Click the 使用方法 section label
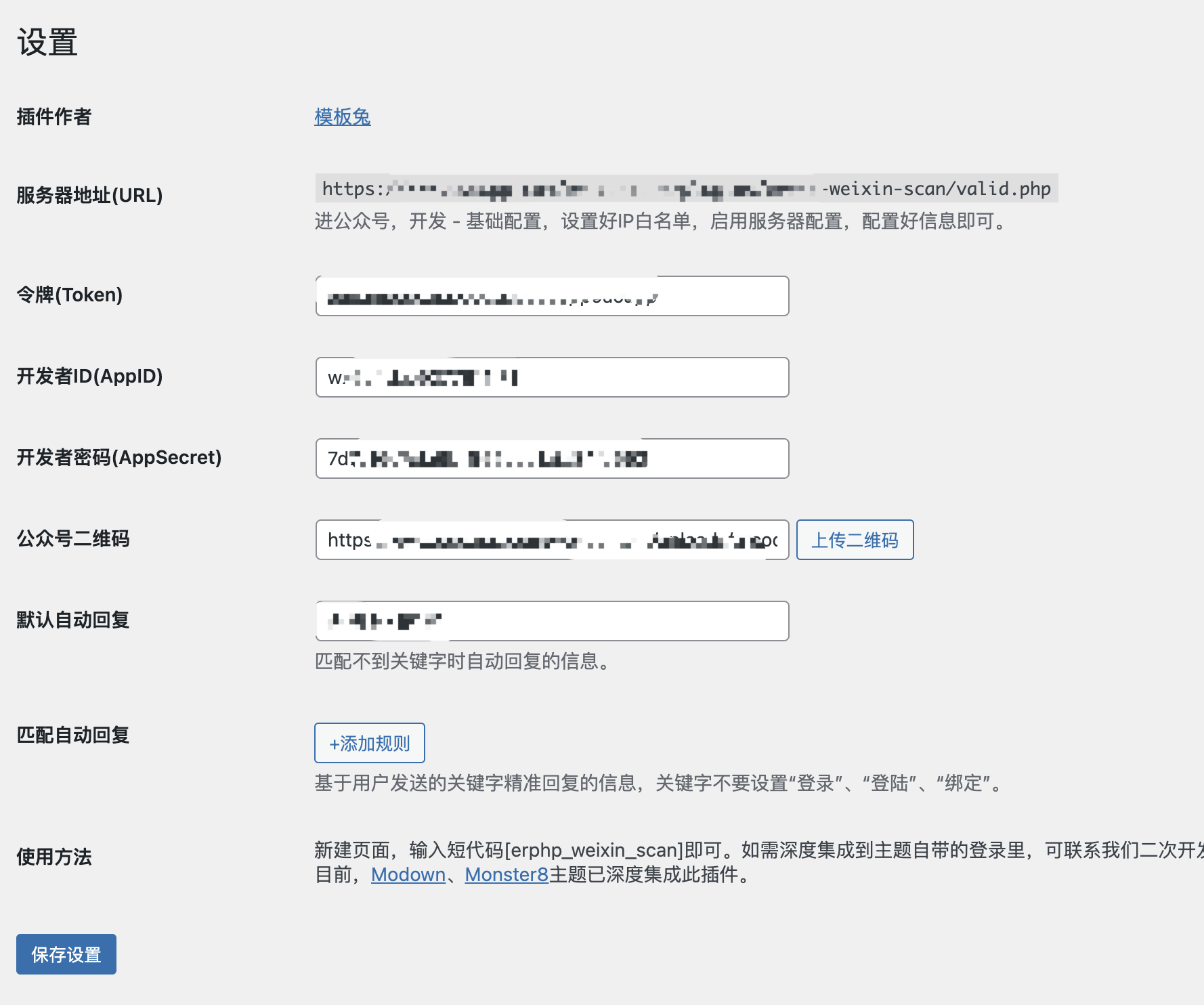The height and width of the screenshot is (1005, 1204). coord(54,857)
